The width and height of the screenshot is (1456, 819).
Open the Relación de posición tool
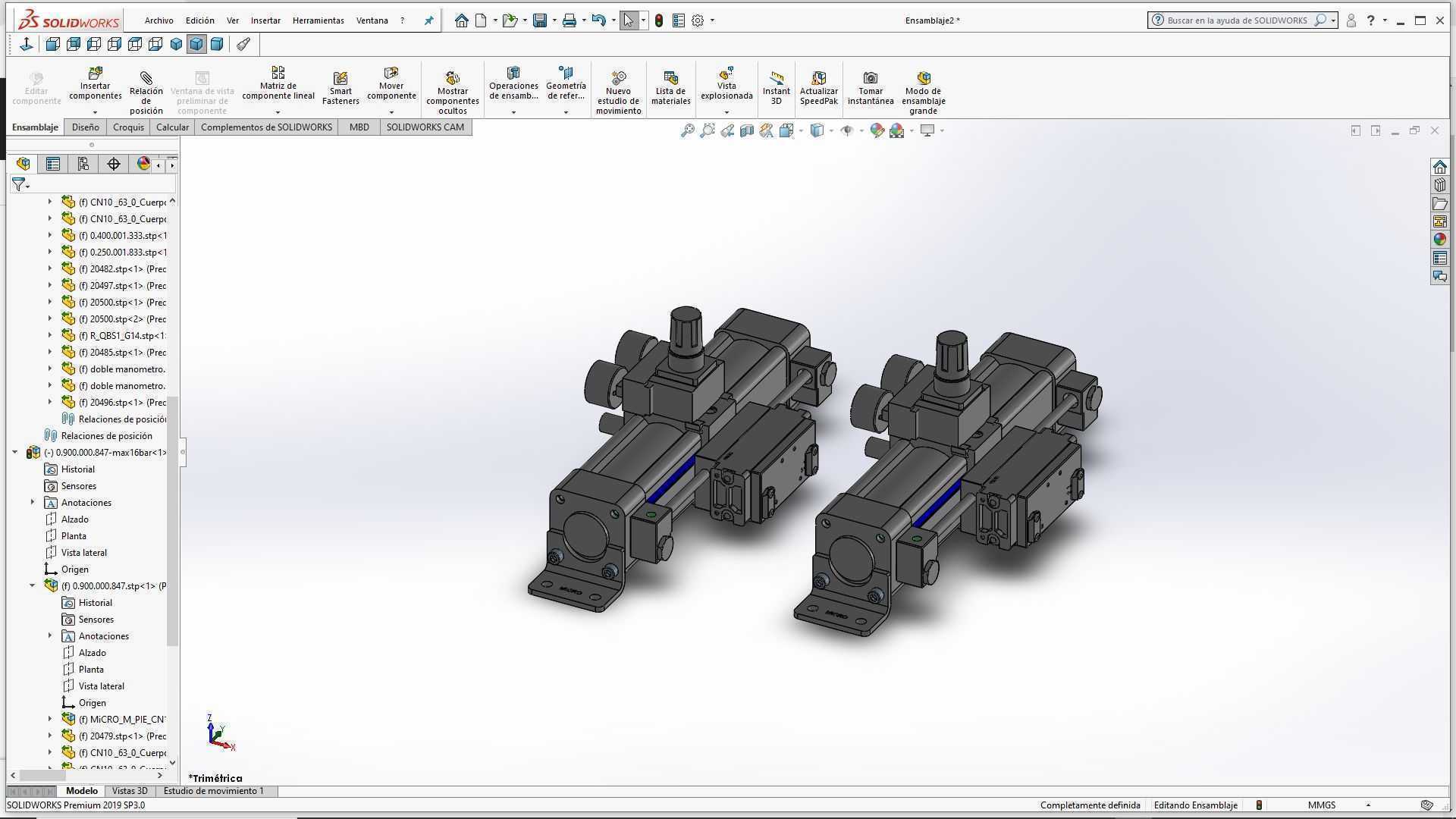[x=146, y=91]
